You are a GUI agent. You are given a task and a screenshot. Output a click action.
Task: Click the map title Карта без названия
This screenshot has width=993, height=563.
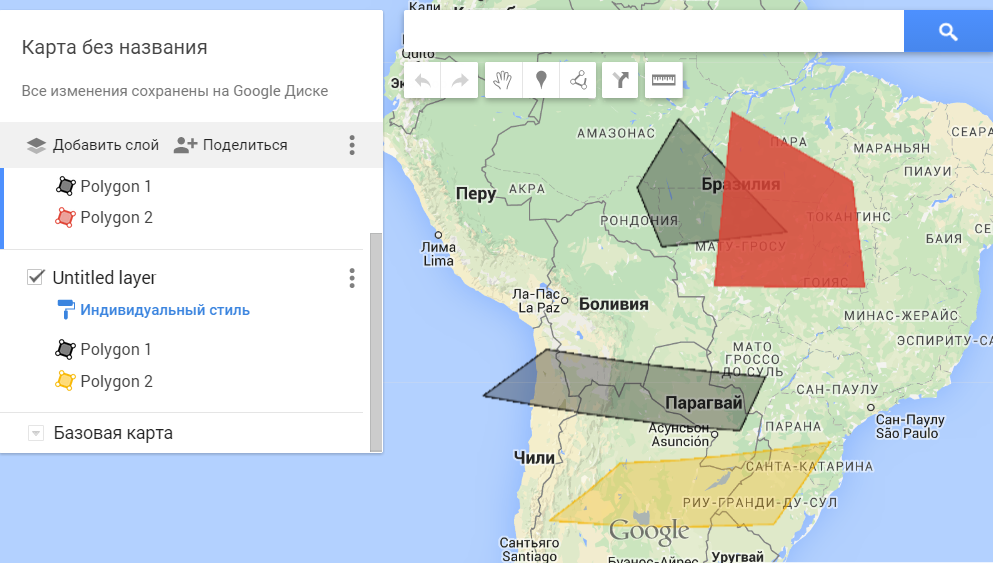tap(115, 47)
